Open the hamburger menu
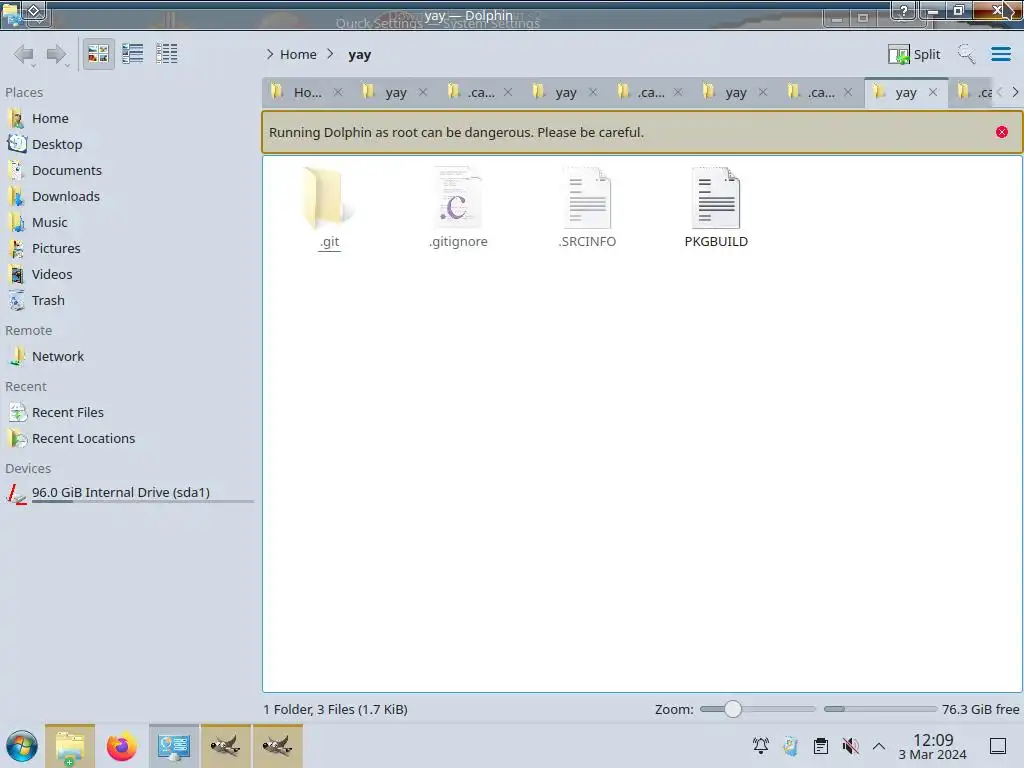The width and height of the screenshot is (1024, 768). pyautogui.click(x=1000, y=54)
